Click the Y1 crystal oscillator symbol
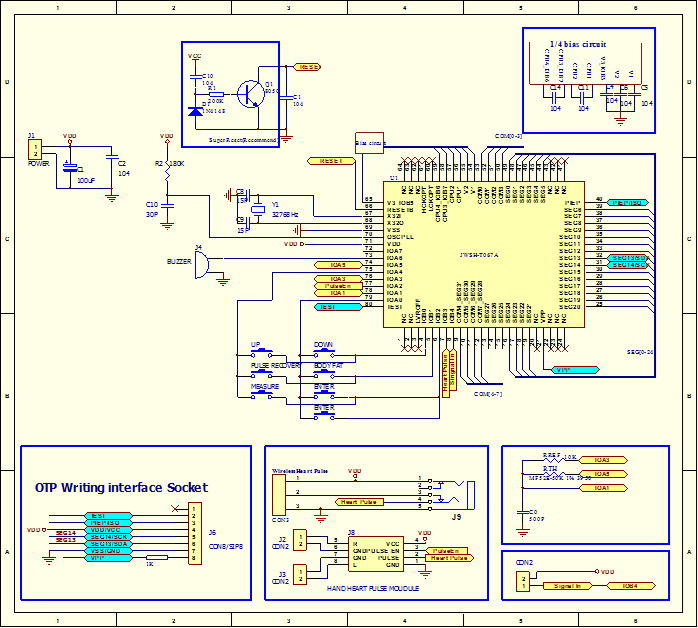The image size is (698, 628). [258, 209]
